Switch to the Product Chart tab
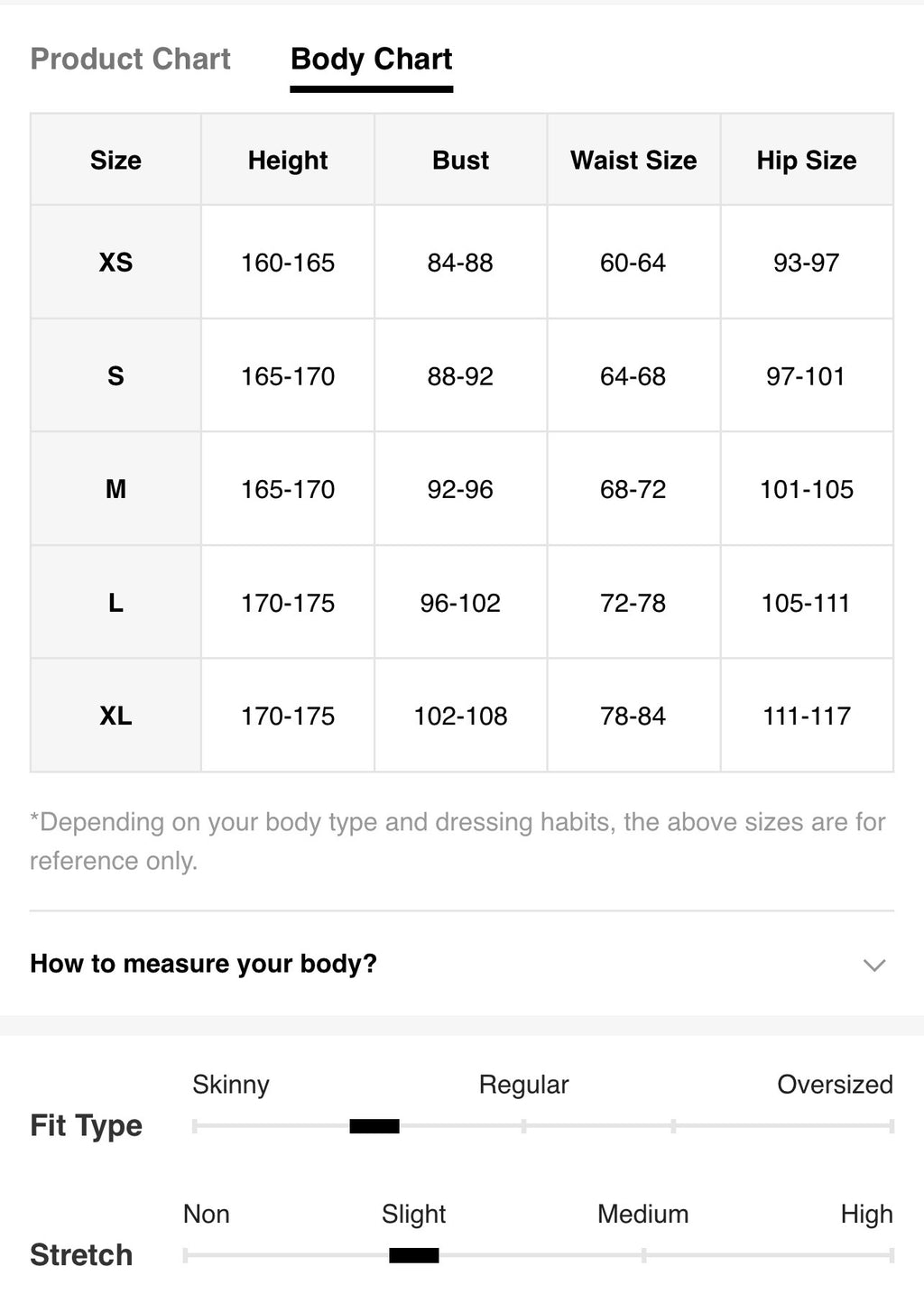Screen dimensions: 924x1294 pos(131,60)
